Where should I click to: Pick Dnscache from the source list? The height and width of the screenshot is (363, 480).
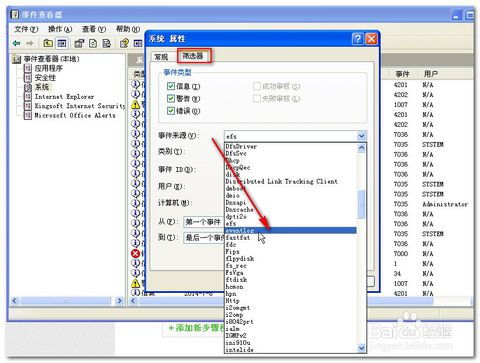click(x=239, y=210)
